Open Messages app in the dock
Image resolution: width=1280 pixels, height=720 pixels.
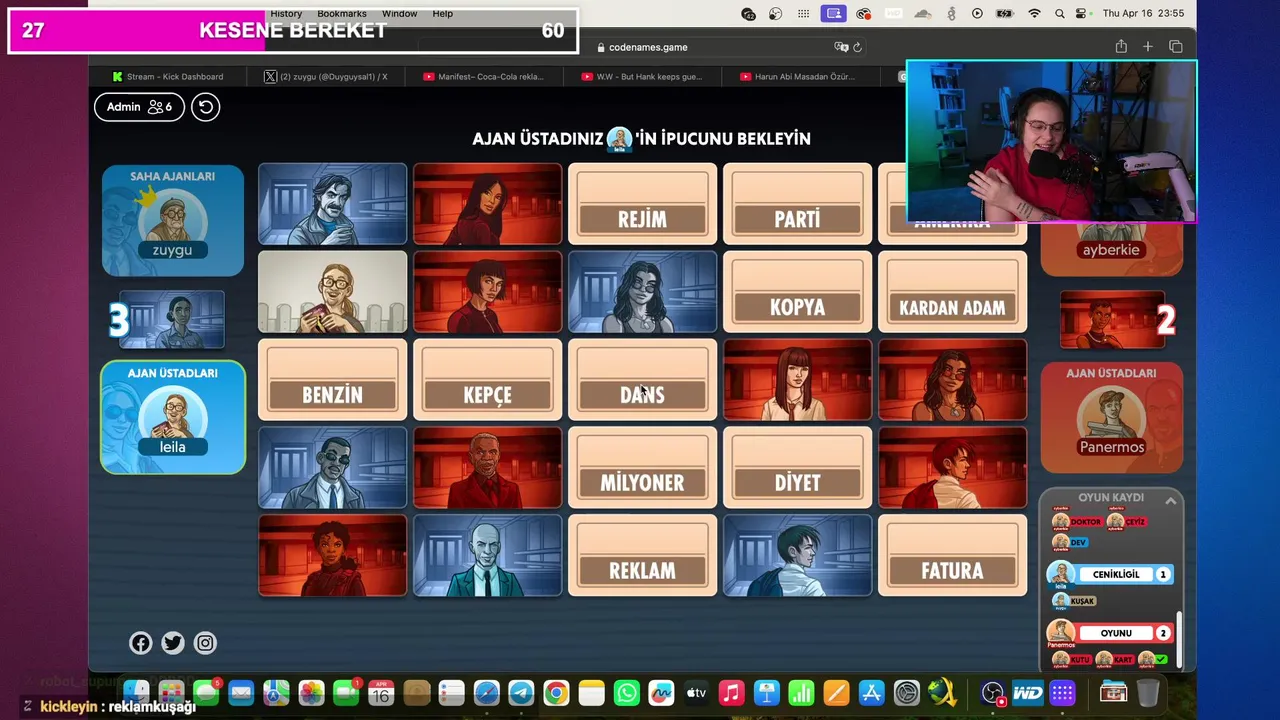[x=206, y=693]
